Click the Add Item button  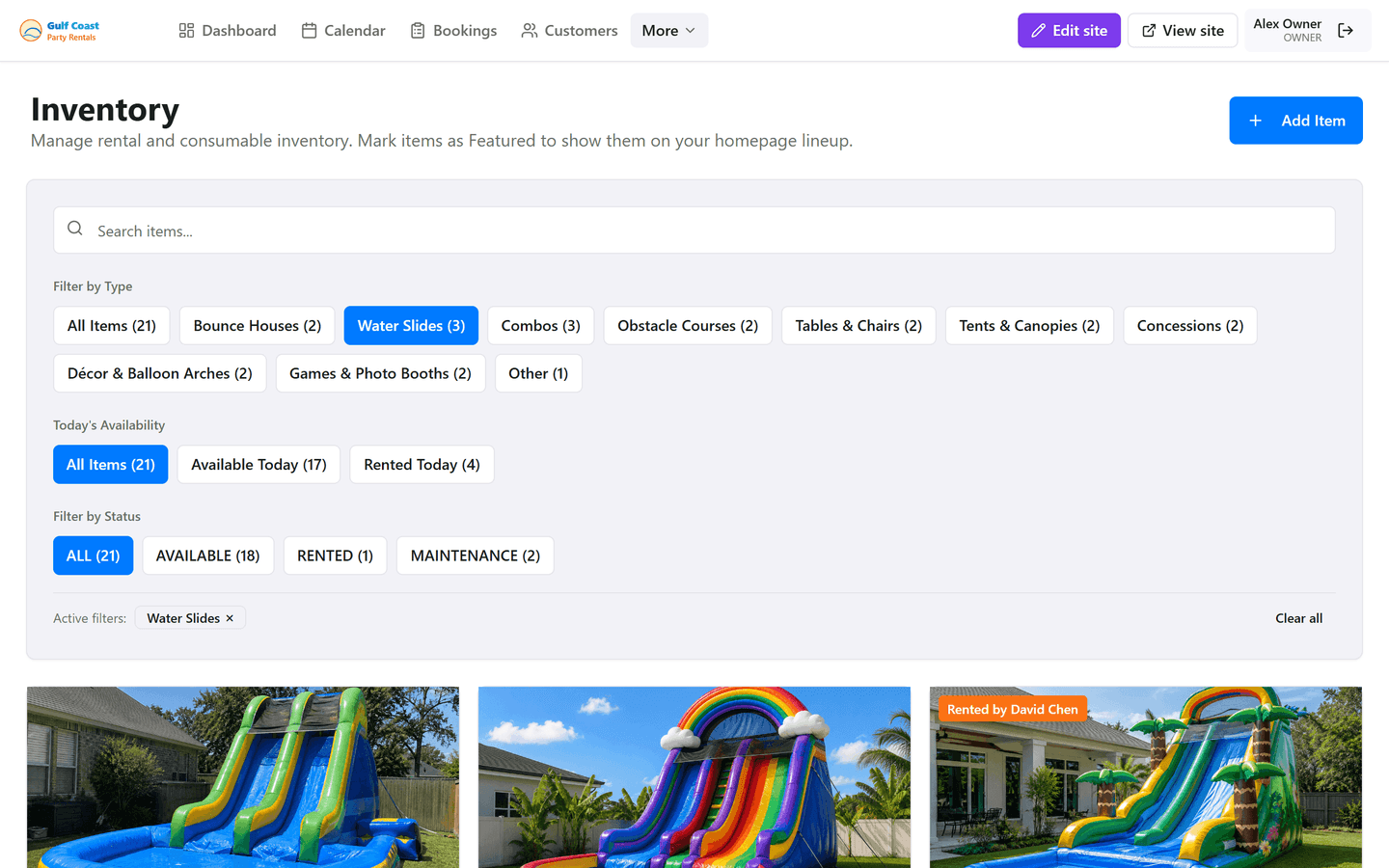(1295, 121)
